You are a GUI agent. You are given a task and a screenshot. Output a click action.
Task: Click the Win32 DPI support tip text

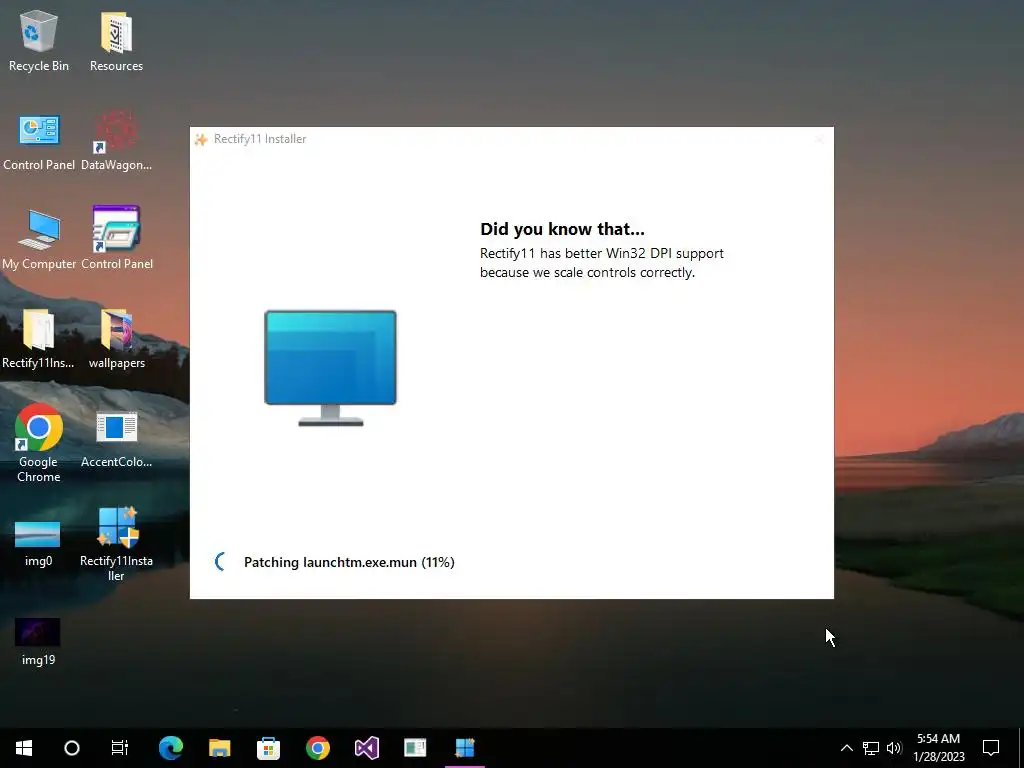(601, 263)
